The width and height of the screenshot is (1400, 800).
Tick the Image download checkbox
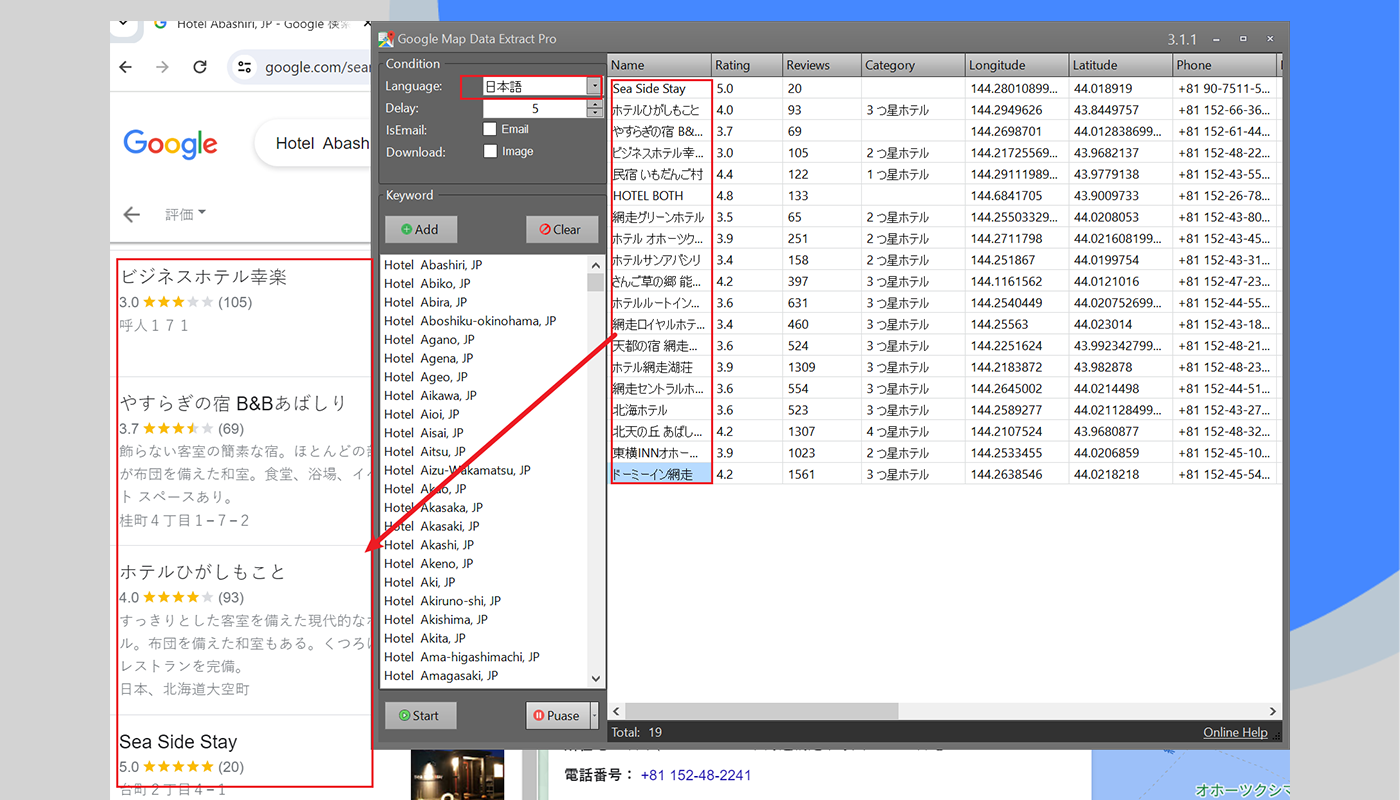tap(490, 152)
